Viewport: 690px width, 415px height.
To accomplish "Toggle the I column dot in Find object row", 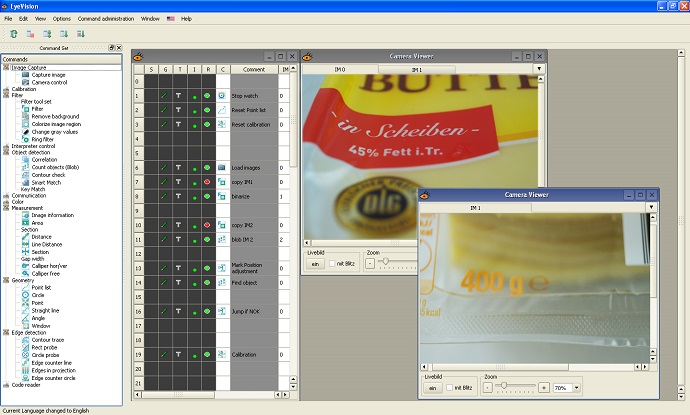I will pyautogui.click(x=195, y=284).
